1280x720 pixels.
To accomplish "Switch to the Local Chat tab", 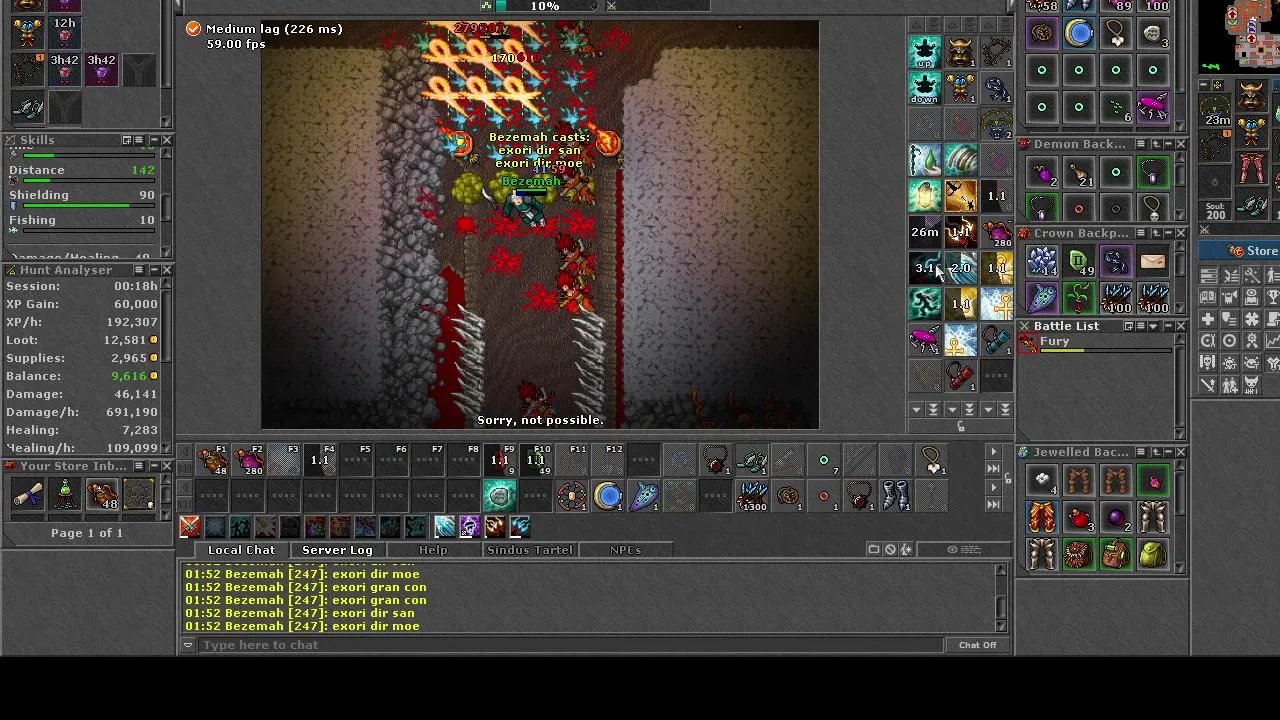I will pos(241,550).
